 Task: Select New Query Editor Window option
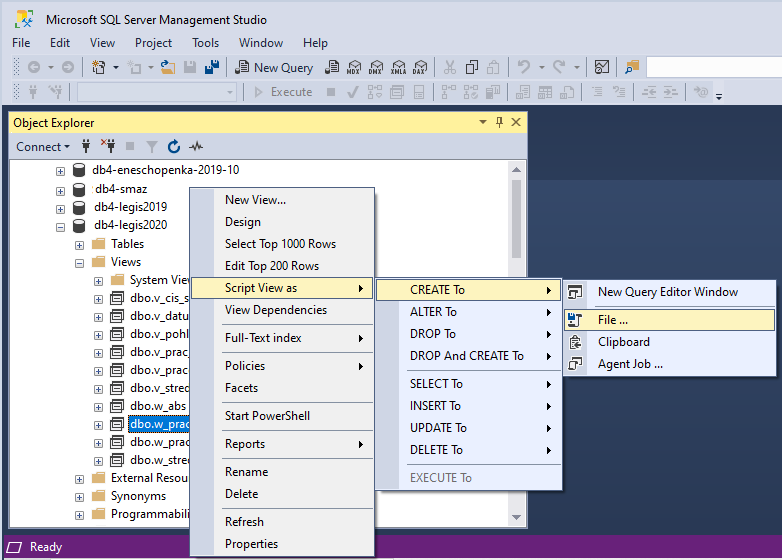point(670,292)
